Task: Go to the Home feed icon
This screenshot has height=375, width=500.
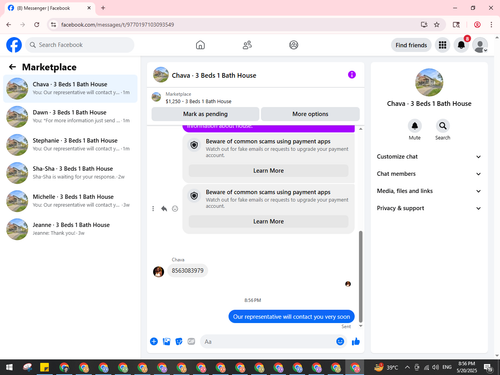Action: click(x=200, y=45)
